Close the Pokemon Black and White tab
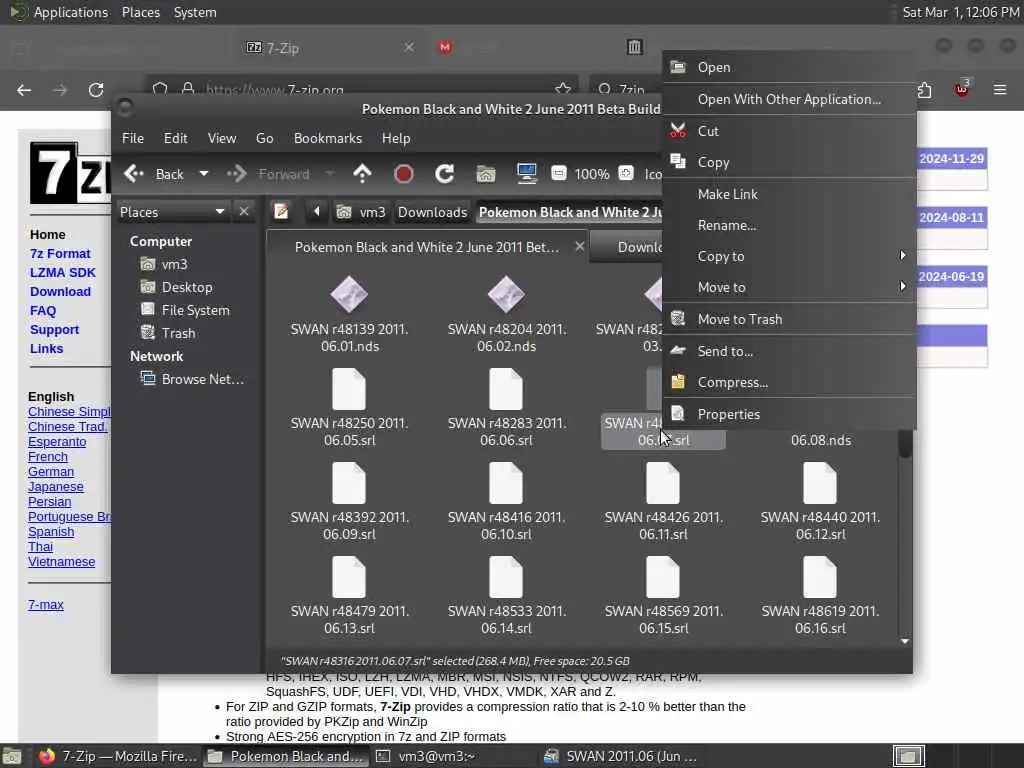The image size is (1024, 768). [x=579, y=246]
